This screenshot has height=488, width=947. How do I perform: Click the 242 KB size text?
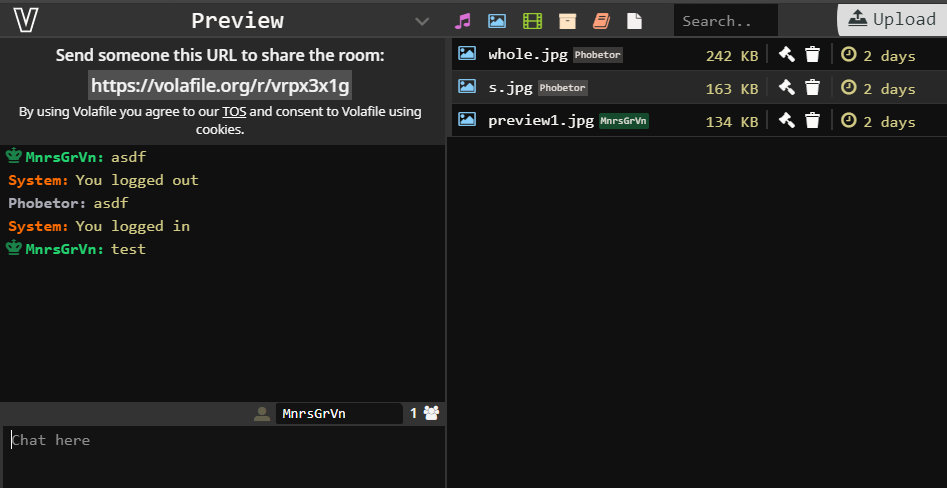click(x=731, y=56)
